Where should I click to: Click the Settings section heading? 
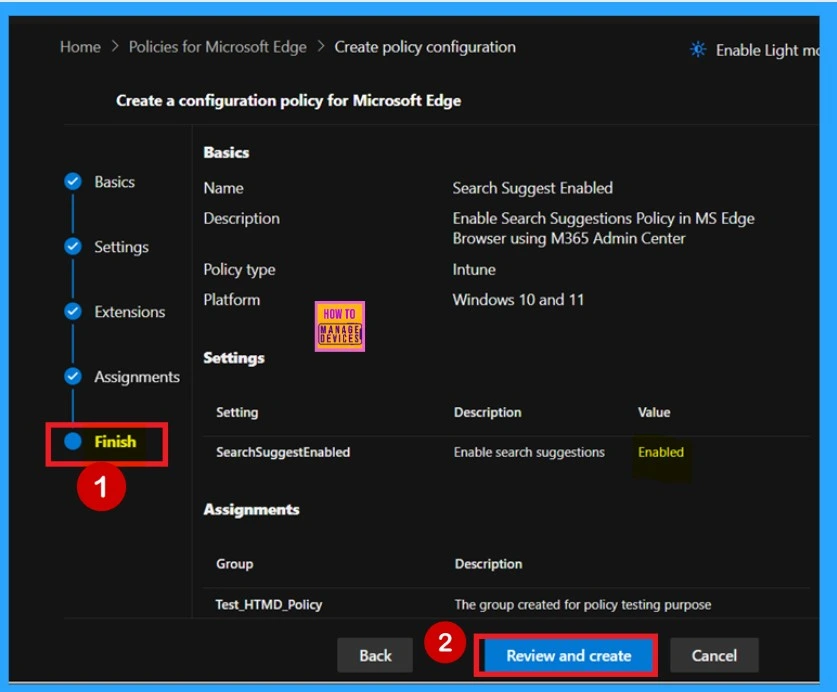[234, 358]
